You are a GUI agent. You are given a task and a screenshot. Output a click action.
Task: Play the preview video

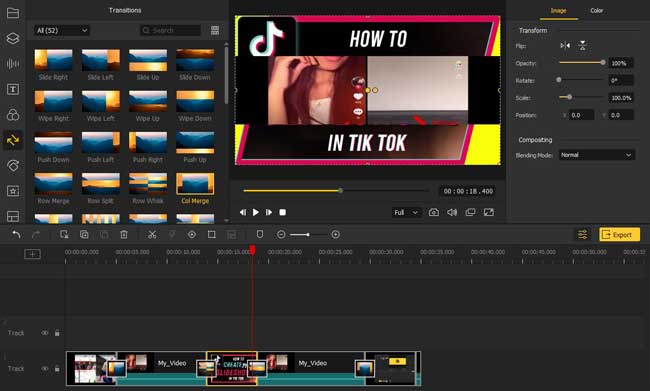click(256, 212)
